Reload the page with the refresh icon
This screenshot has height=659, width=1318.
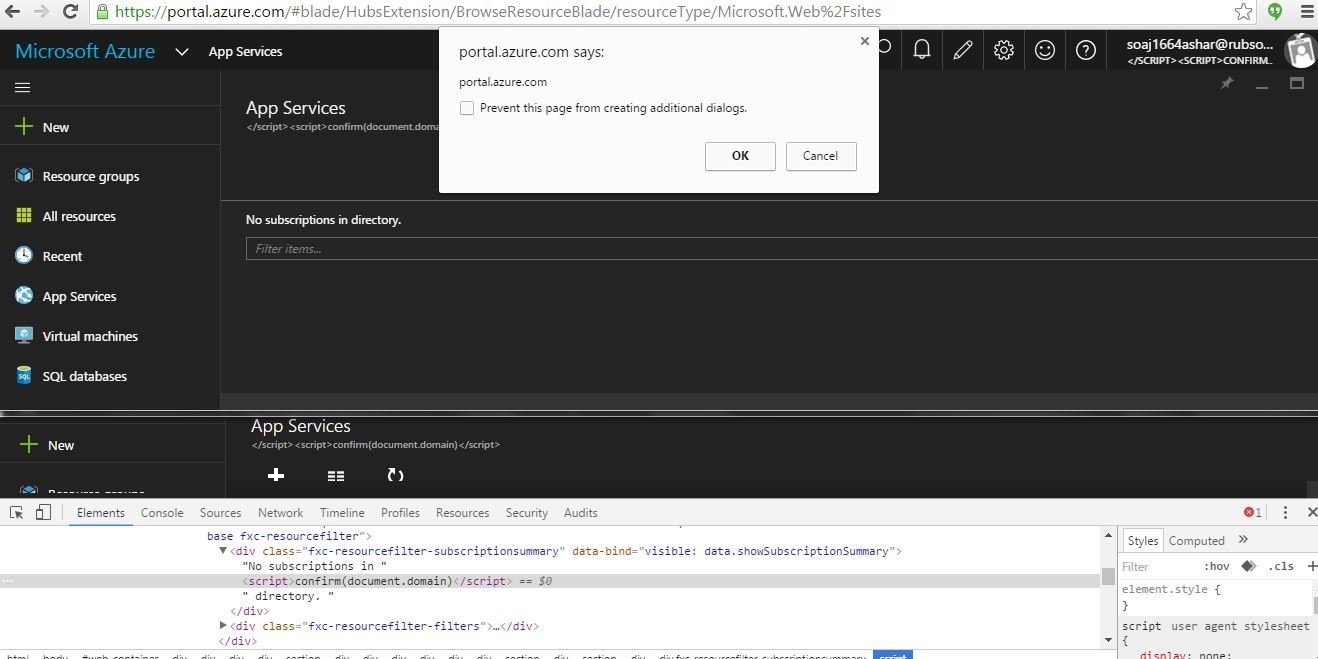70,12
